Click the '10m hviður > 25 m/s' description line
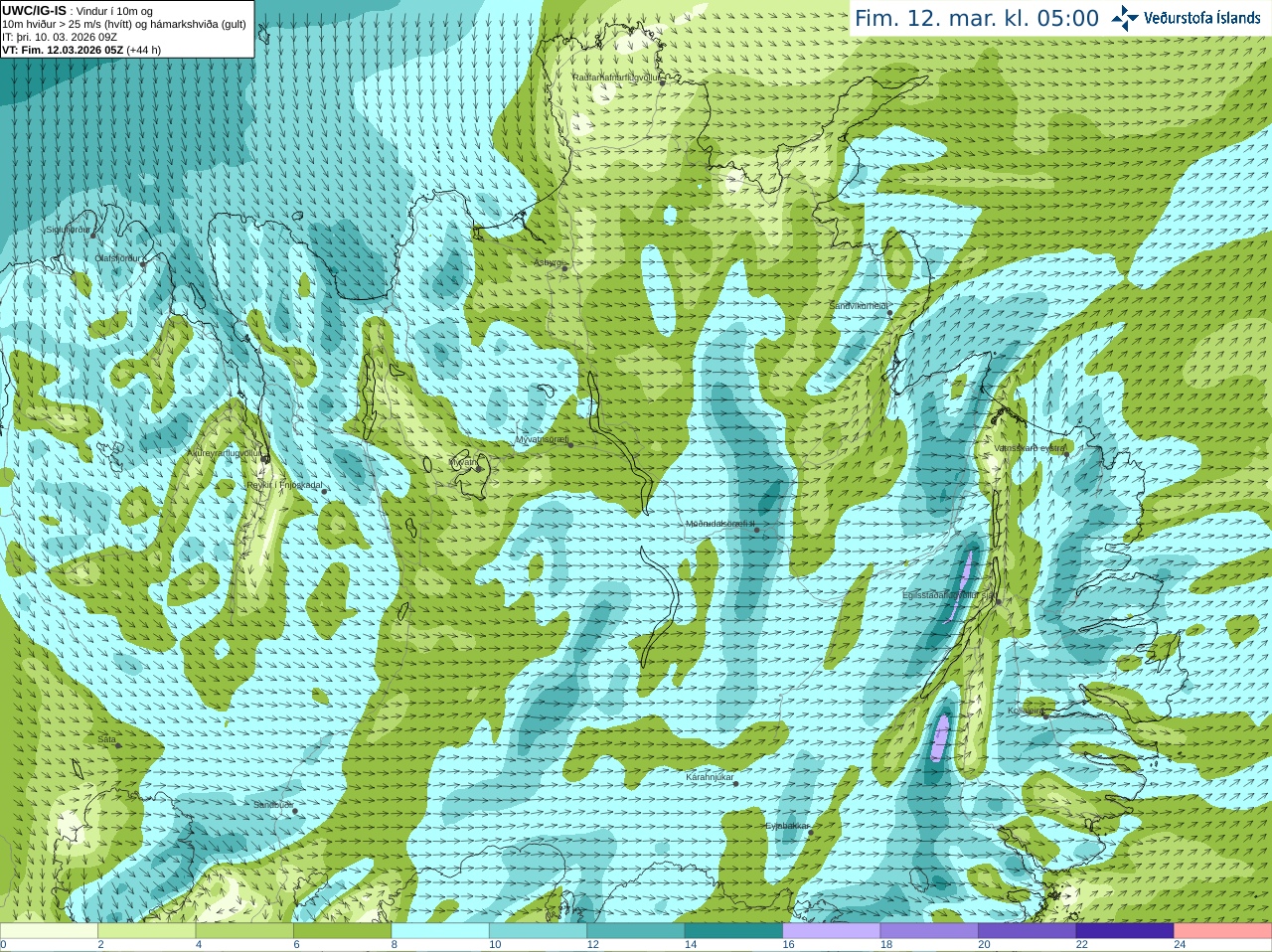The height and width of the screenshot is (952, 1272). pos(124,24)
